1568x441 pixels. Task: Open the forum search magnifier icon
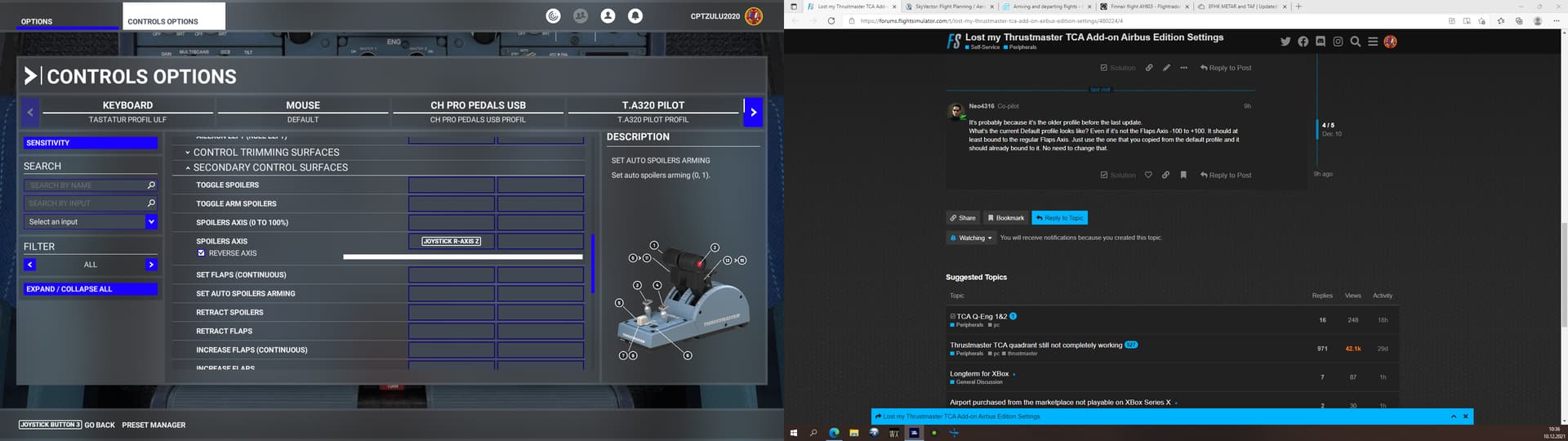(x=1356, y=42)
